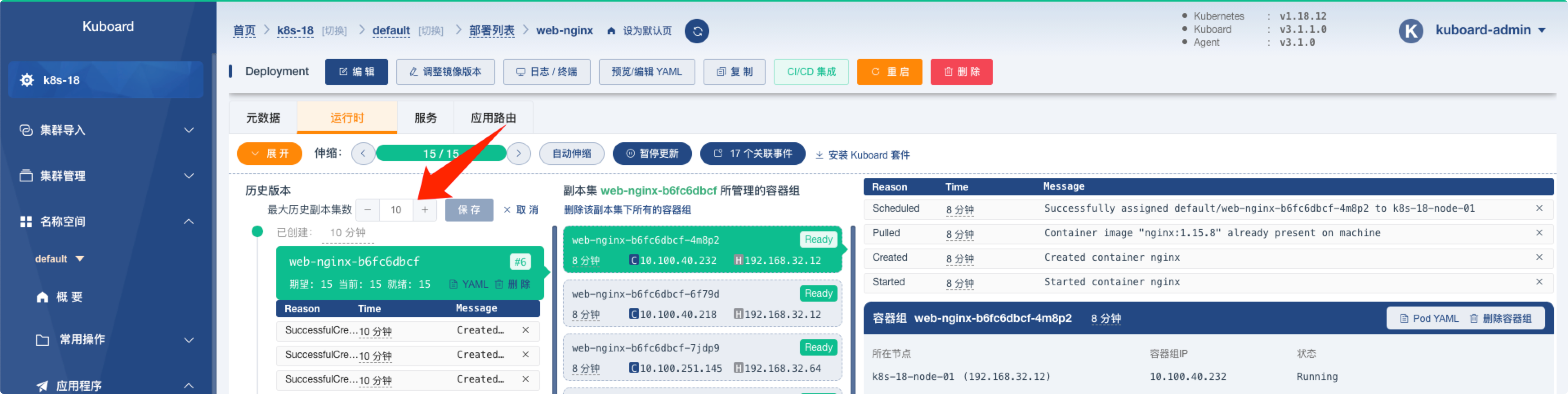Click the red 删除 button

[961, 72]
